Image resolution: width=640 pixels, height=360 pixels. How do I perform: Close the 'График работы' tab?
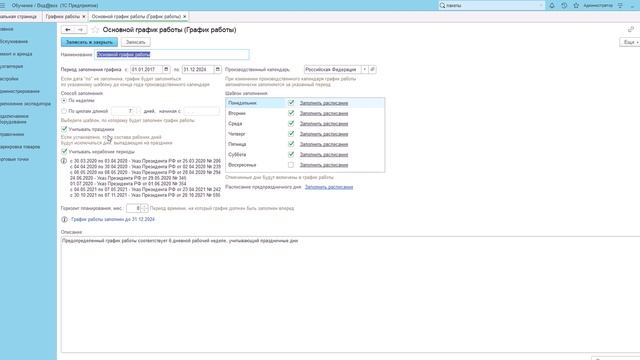84,16
